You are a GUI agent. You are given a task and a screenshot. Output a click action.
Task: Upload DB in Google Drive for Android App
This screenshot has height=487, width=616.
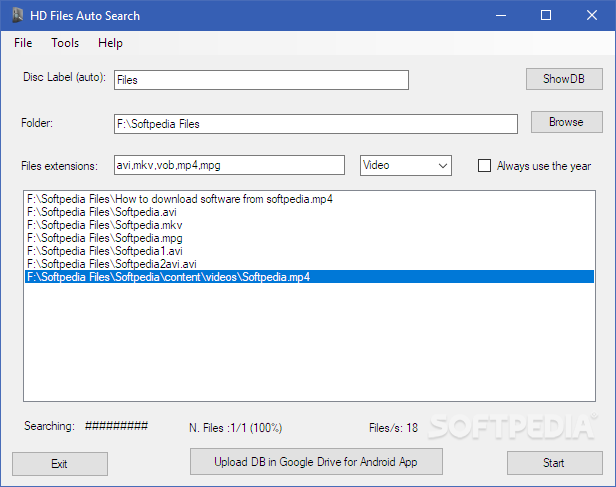pyautogui.click(x=316, y=461)
